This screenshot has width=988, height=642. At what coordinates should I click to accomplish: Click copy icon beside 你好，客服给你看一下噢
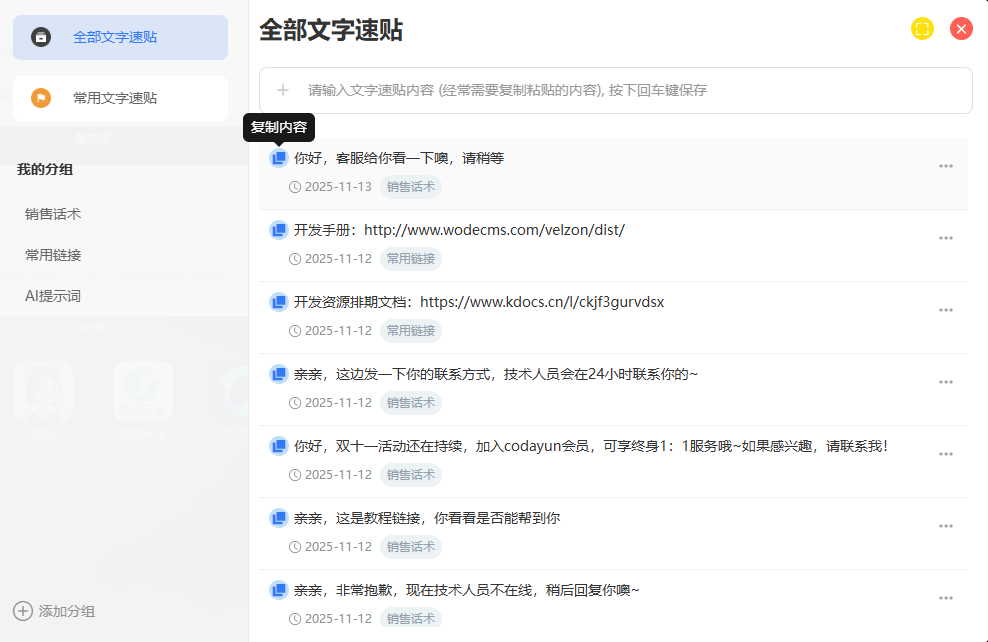point(279,158)
